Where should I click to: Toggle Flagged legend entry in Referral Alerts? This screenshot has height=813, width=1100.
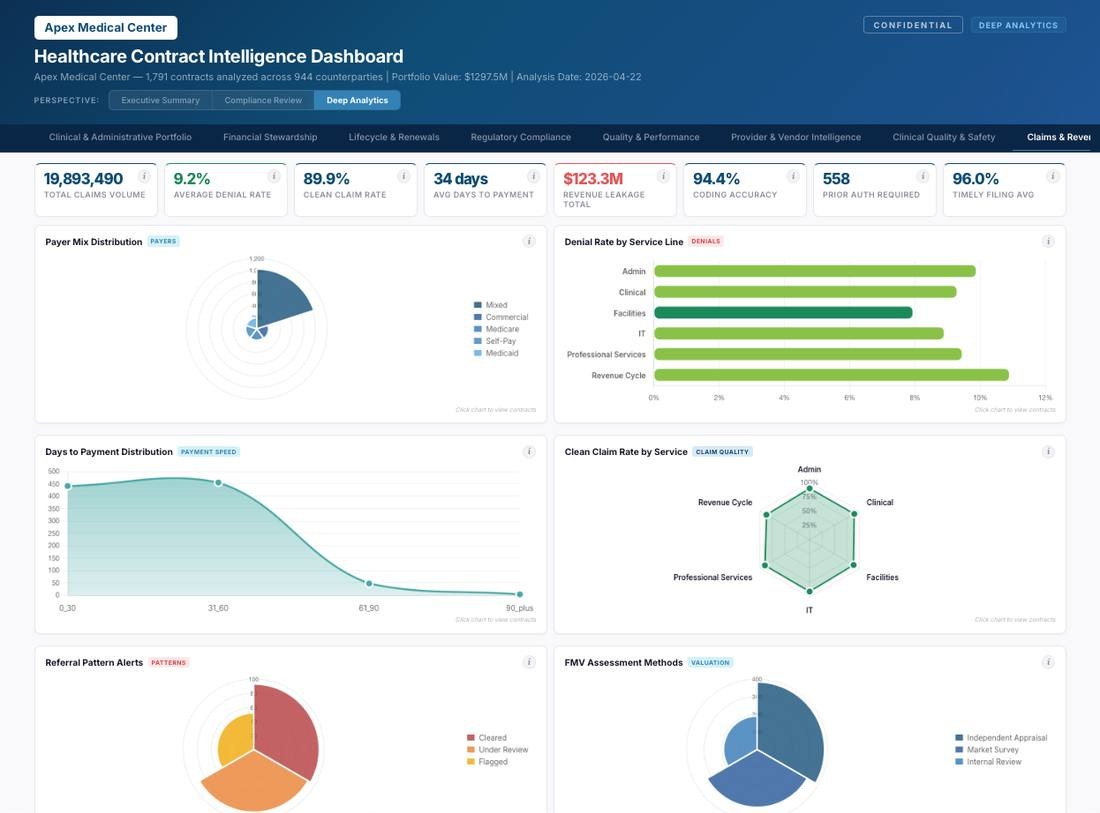tap(487, 762)
